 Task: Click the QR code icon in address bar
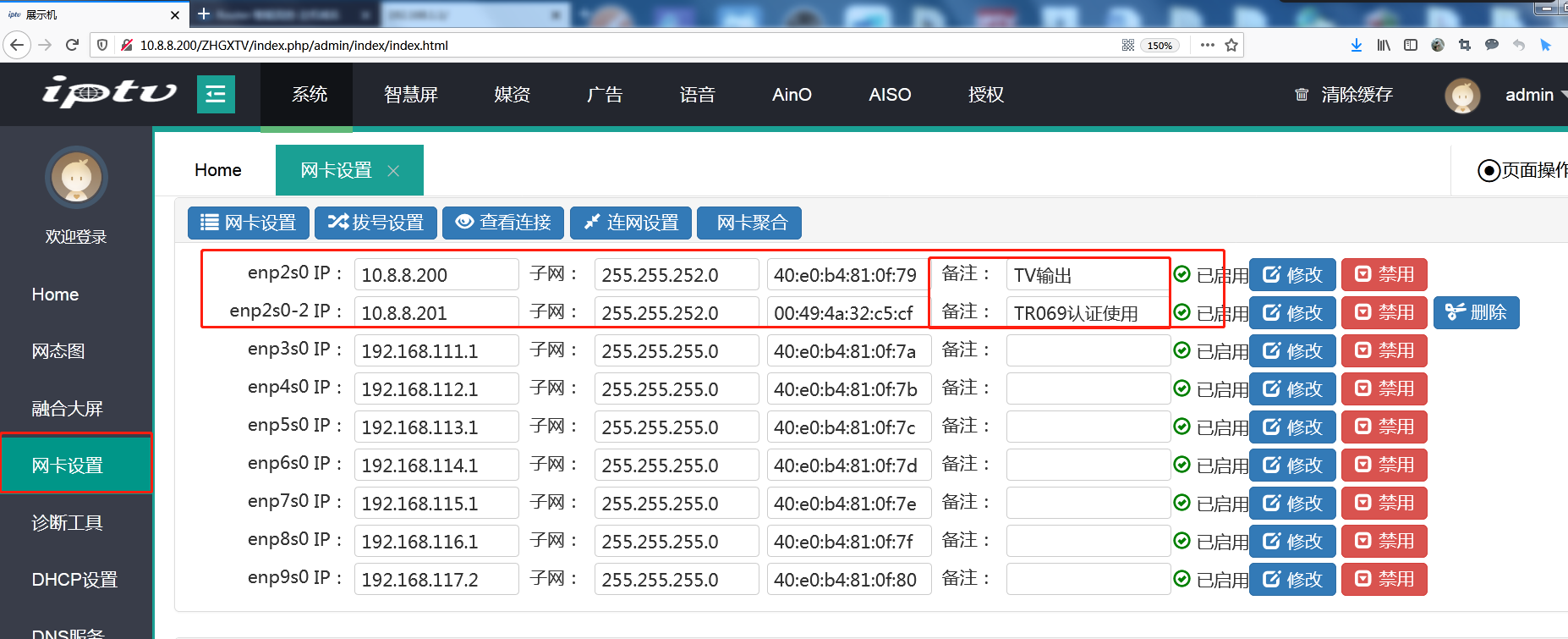tap(1128, 46)
